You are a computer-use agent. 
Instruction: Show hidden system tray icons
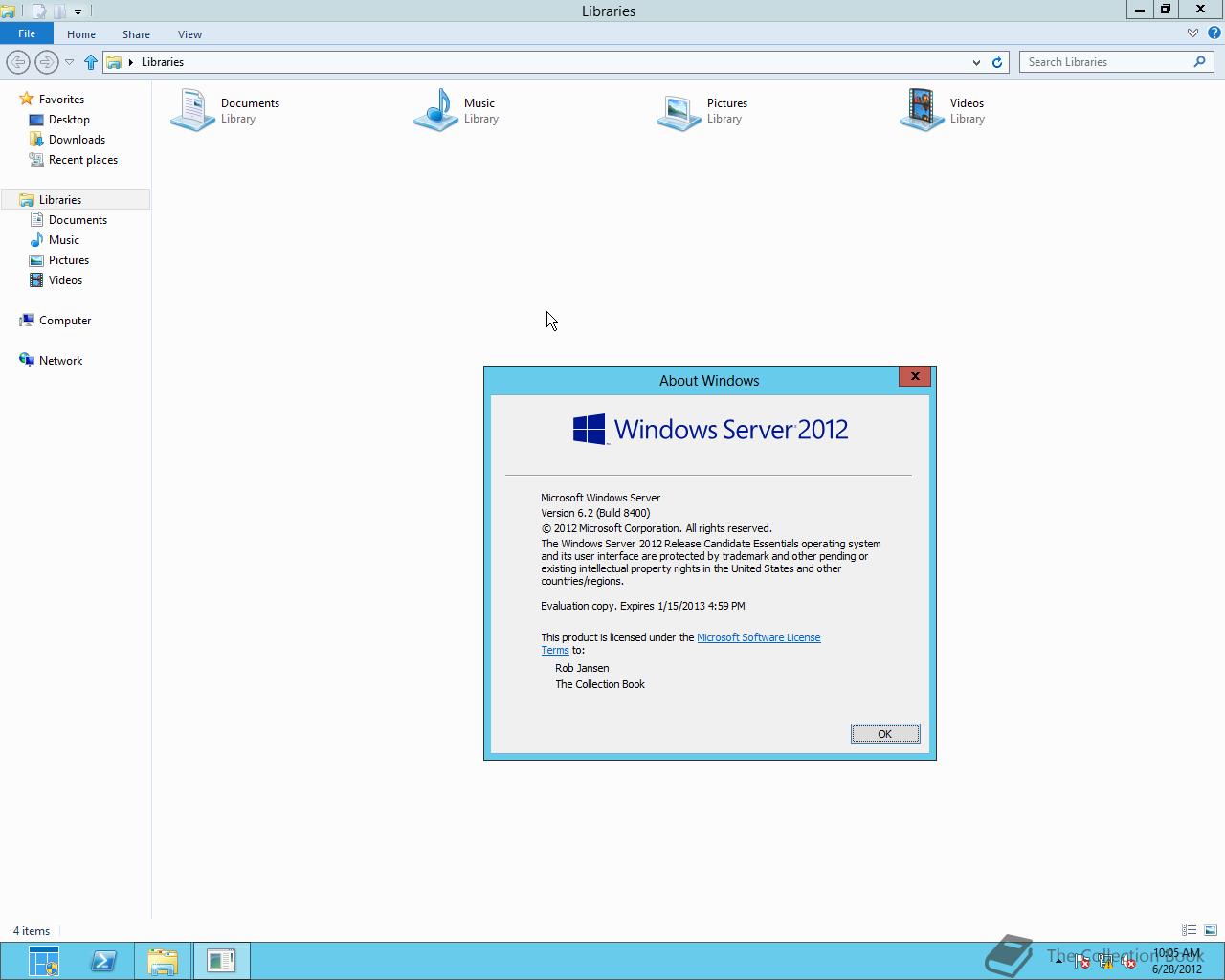[x=1058, y=962]
